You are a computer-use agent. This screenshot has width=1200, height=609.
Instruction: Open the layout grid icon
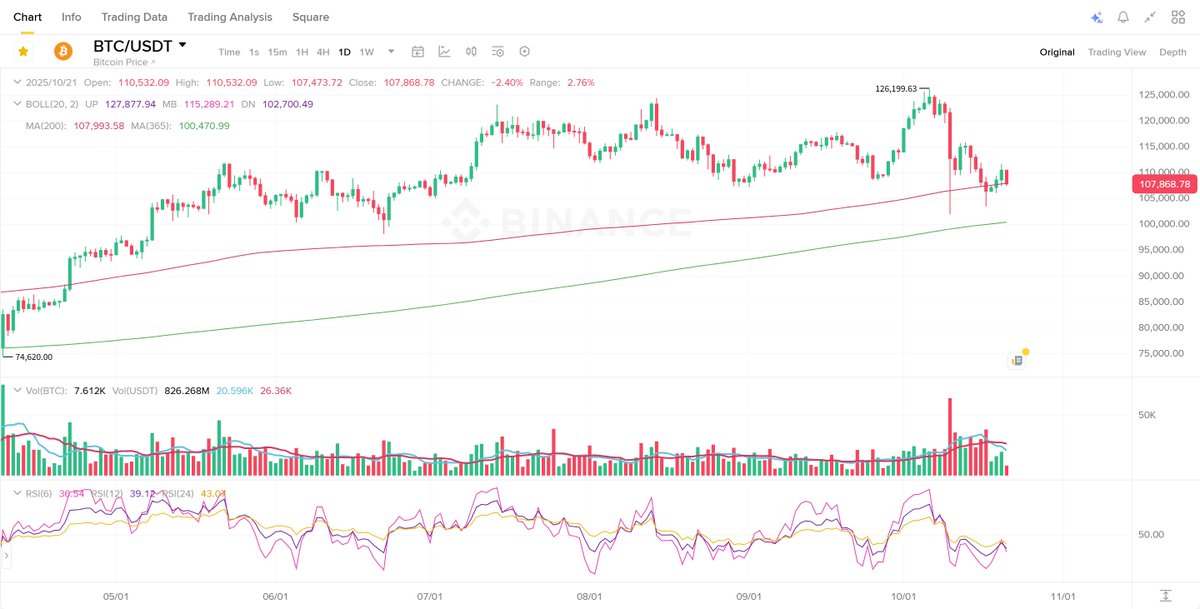coord(1177,17)
